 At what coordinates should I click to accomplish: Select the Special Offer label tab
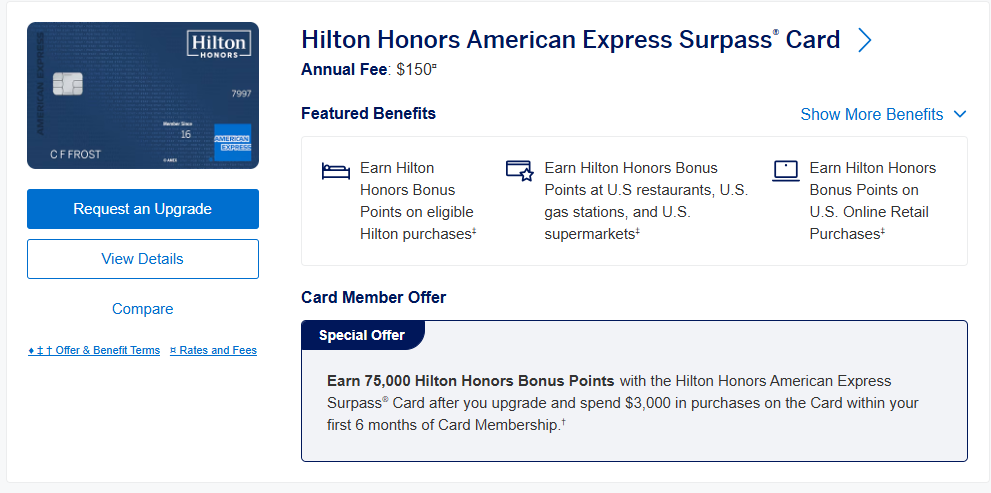[362, 336]
